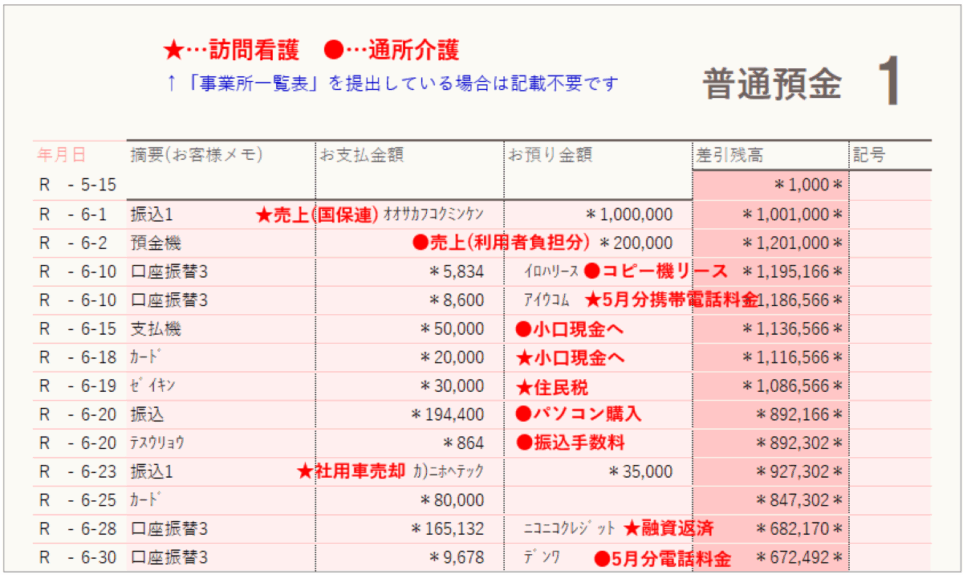Screen dimensions: 963x575
Task: Click the ﾆｺﾆｺｸﾚｼﾞｯﾄ payee text
Action: click(569, 528)
